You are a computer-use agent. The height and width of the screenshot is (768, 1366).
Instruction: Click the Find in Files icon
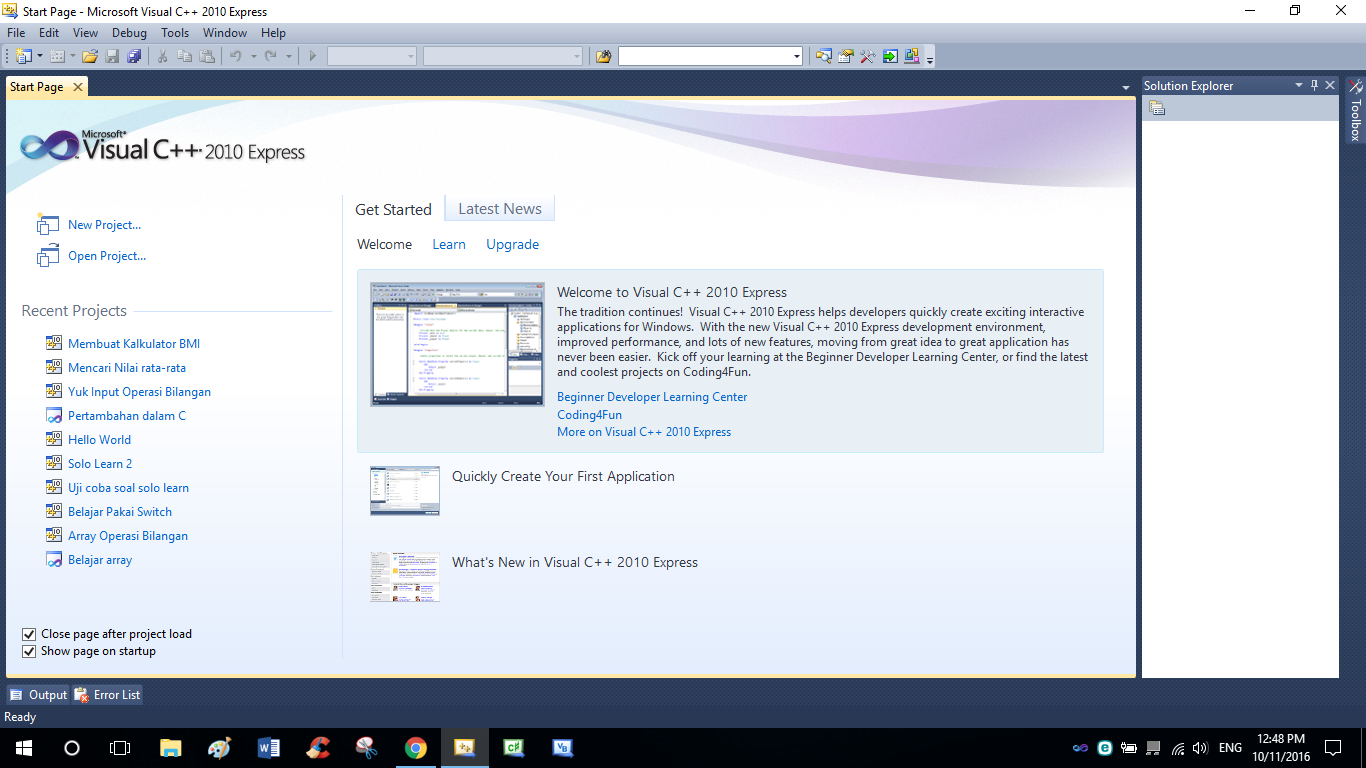pos(603,56)
